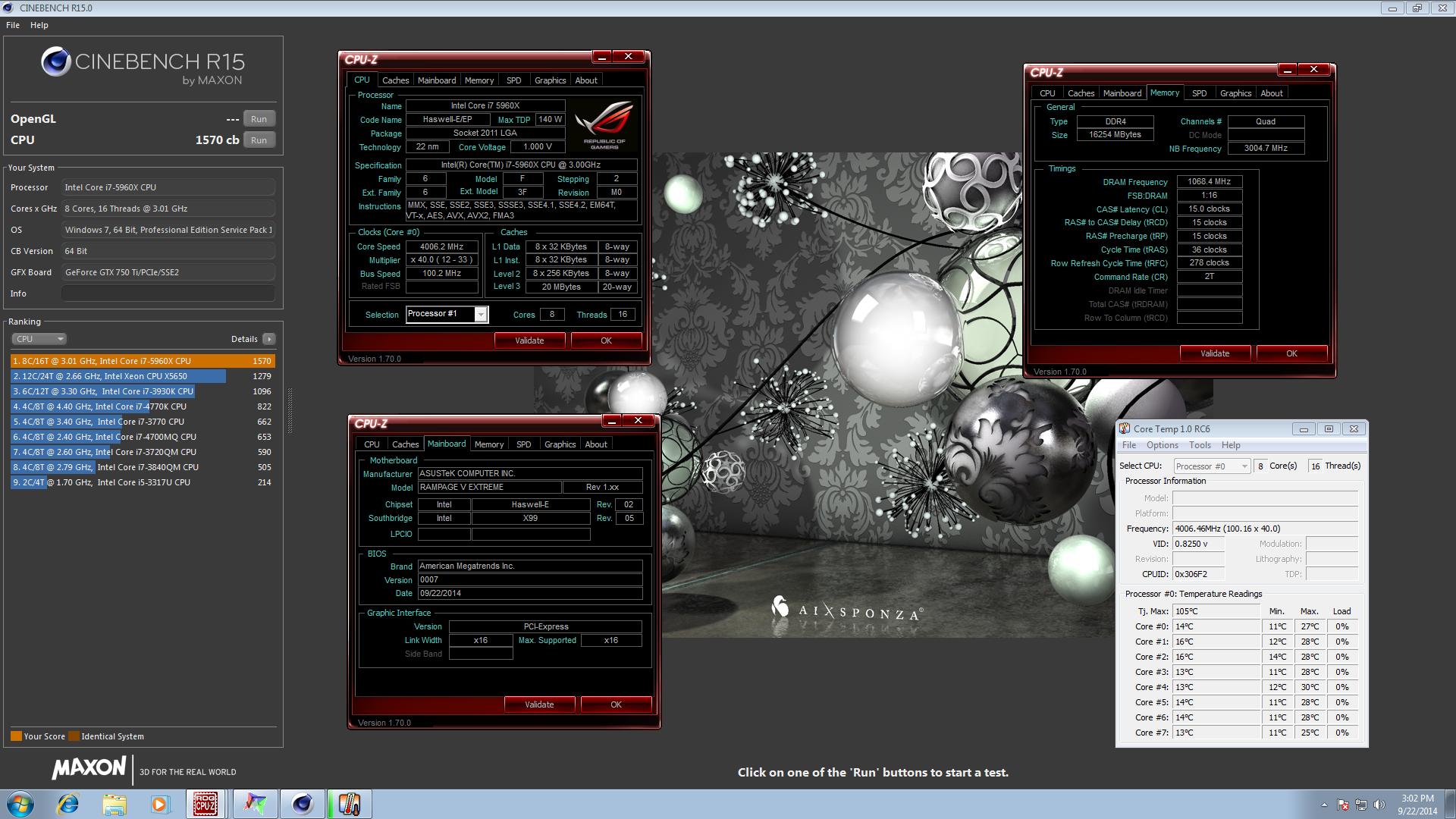Screen dimensions: 1456x819
Task: Open the Cinebench Help menu
Action: tap(39, 25)
